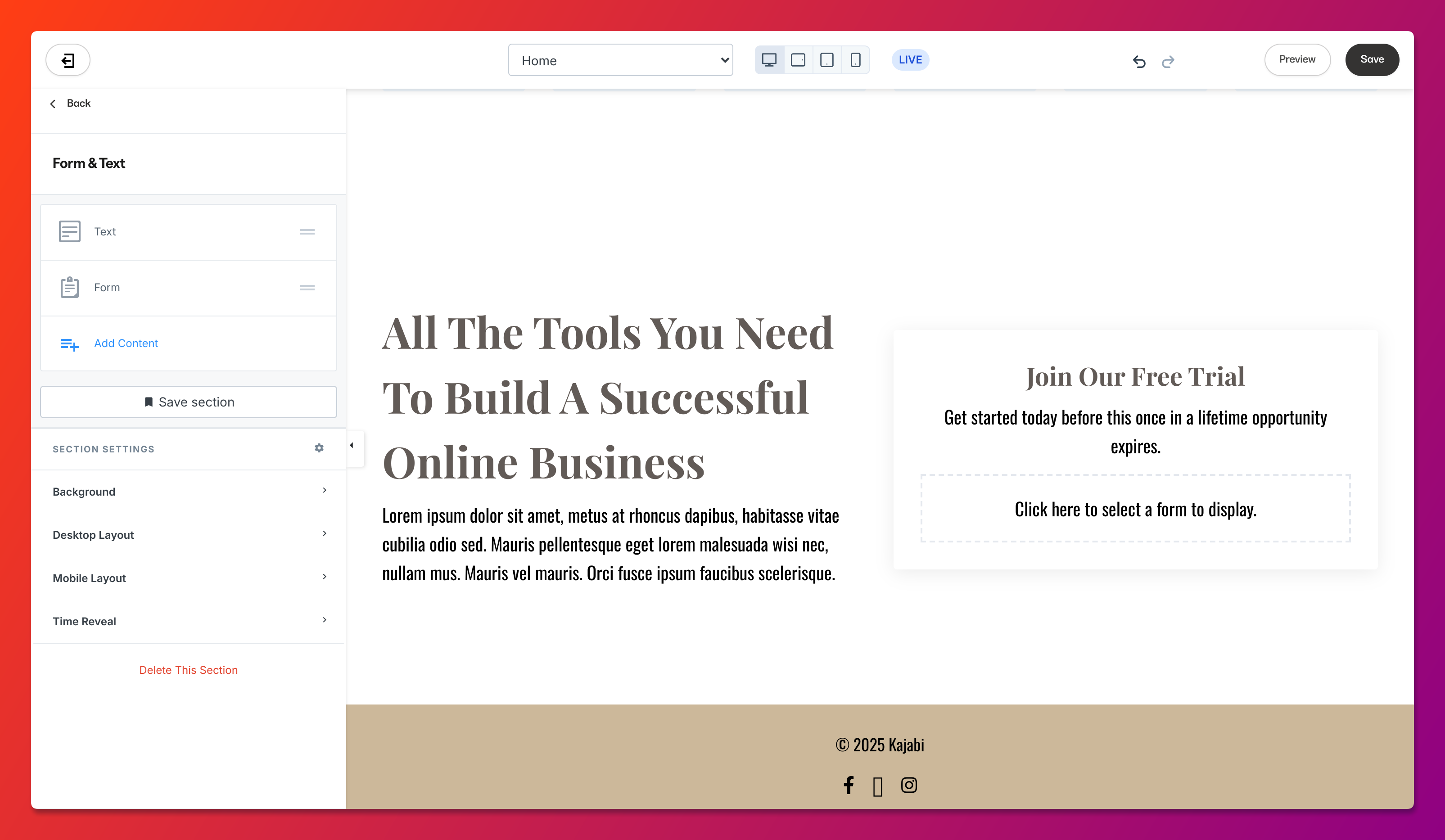Click the Form block clipboard icon
The width and height of the screenshot is (1445, 840).
[69, 287]
